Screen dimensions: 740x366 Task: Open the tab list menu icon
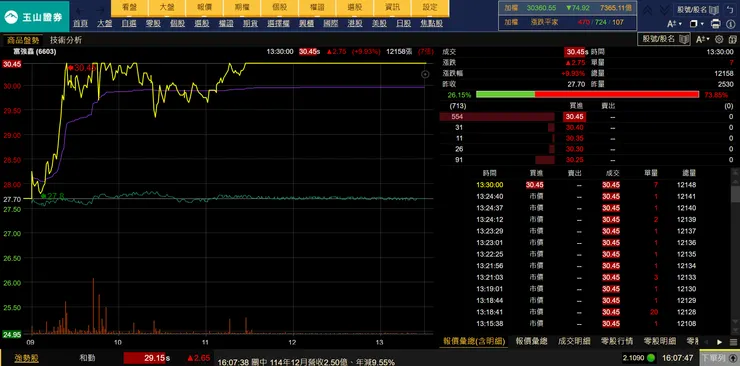pyautogui.click(x=732, y=341)
